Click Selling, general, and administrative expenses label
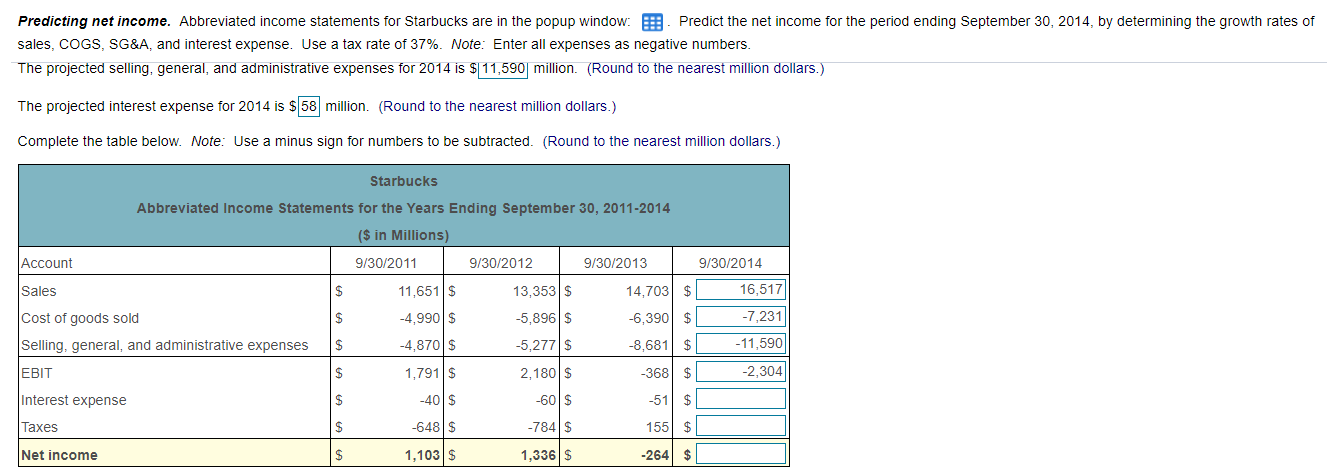This screenshot has width=1327, height=475. (165, 345)
